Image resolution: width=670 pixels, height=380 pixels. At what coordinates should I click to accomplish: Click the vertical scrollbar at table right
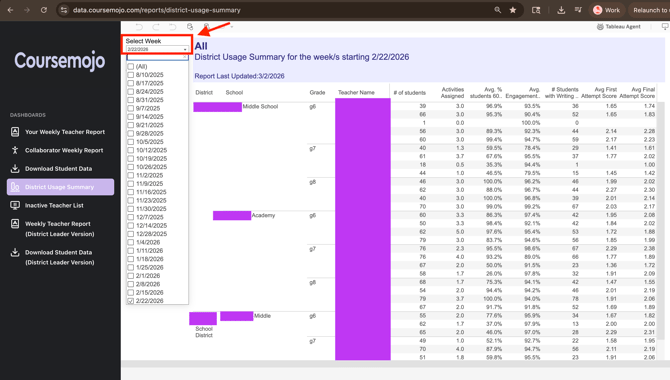tap(661, 222)
